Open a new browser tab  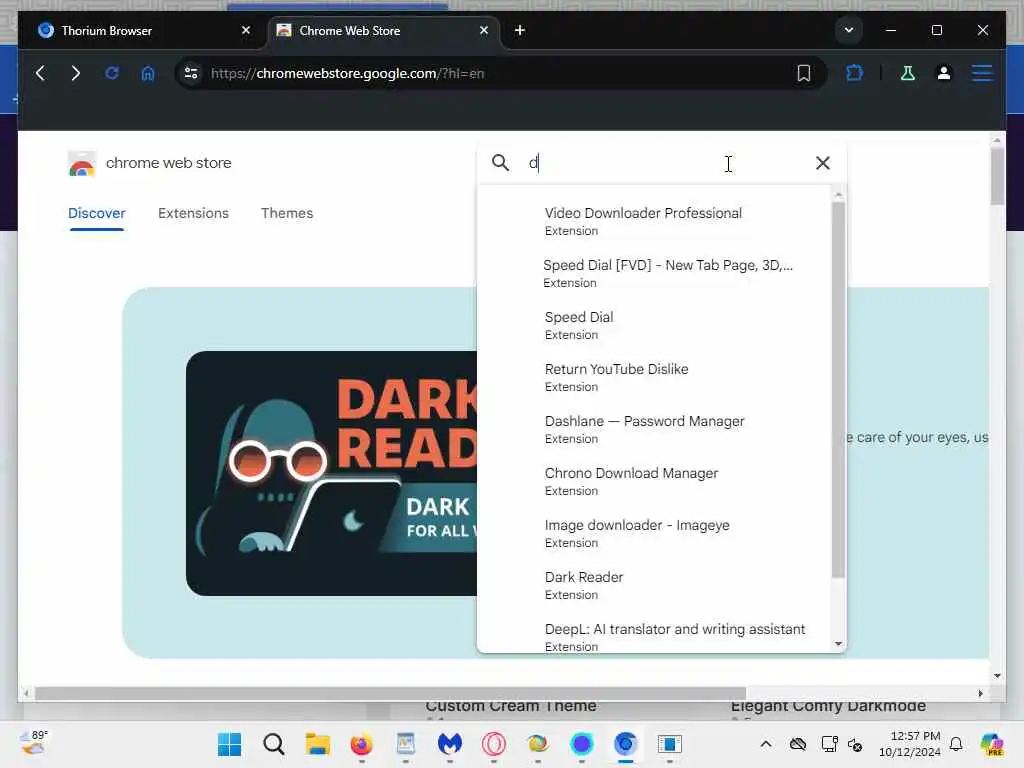[520, 30]
